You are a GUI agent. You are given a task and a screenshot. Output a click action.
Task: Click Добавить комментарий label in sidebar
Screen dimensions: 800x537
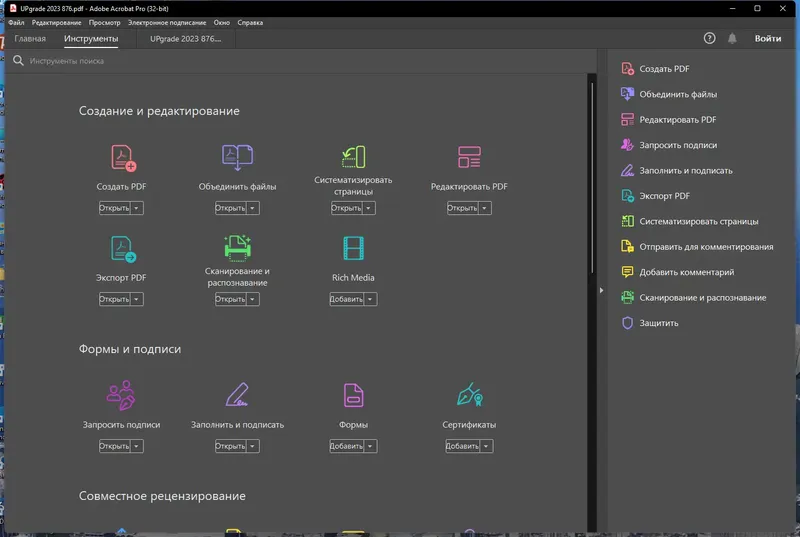coord(687,272)
